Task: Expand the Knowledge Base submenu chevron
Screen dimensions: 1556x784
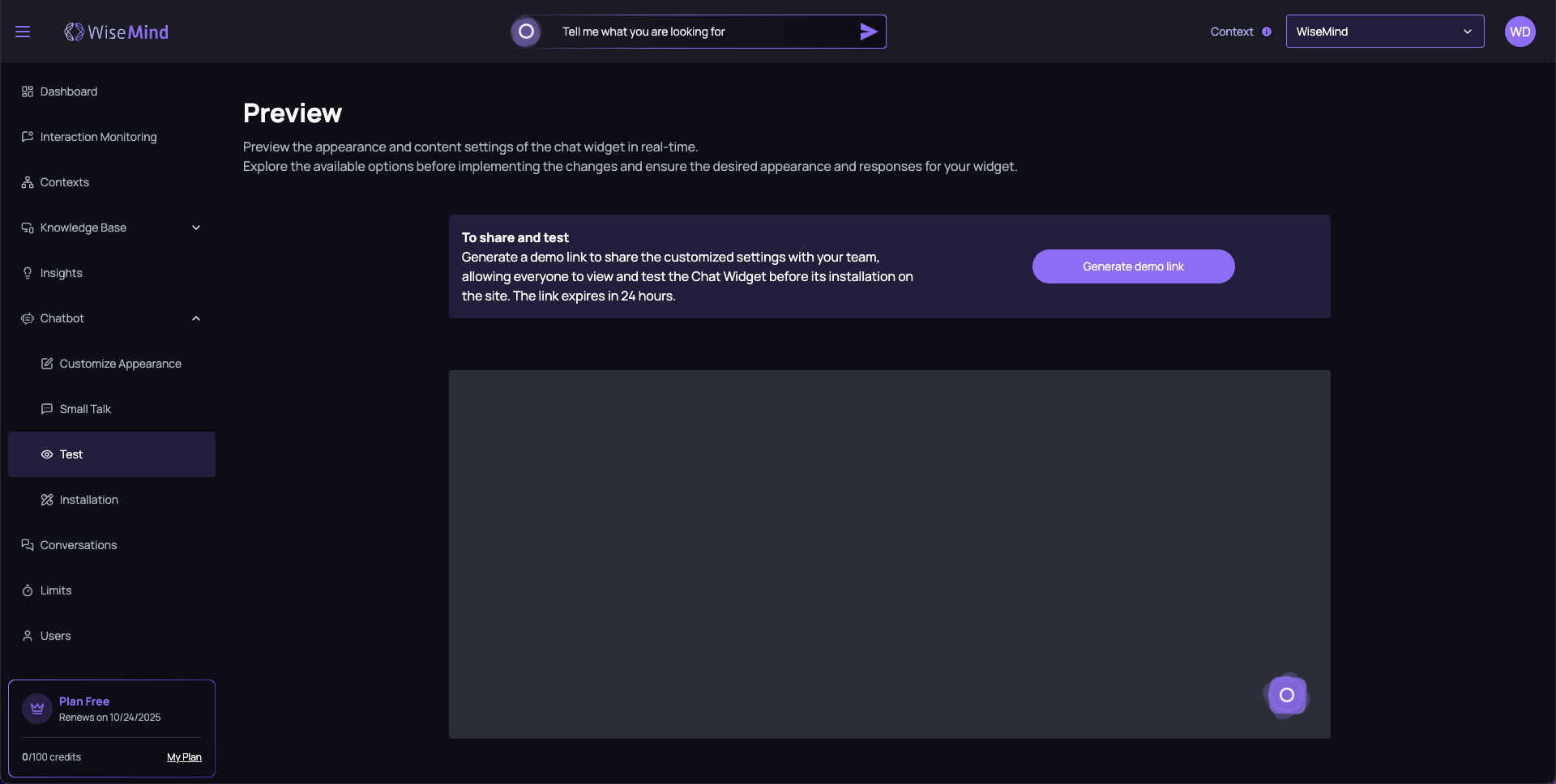Action: coord(196,228)
